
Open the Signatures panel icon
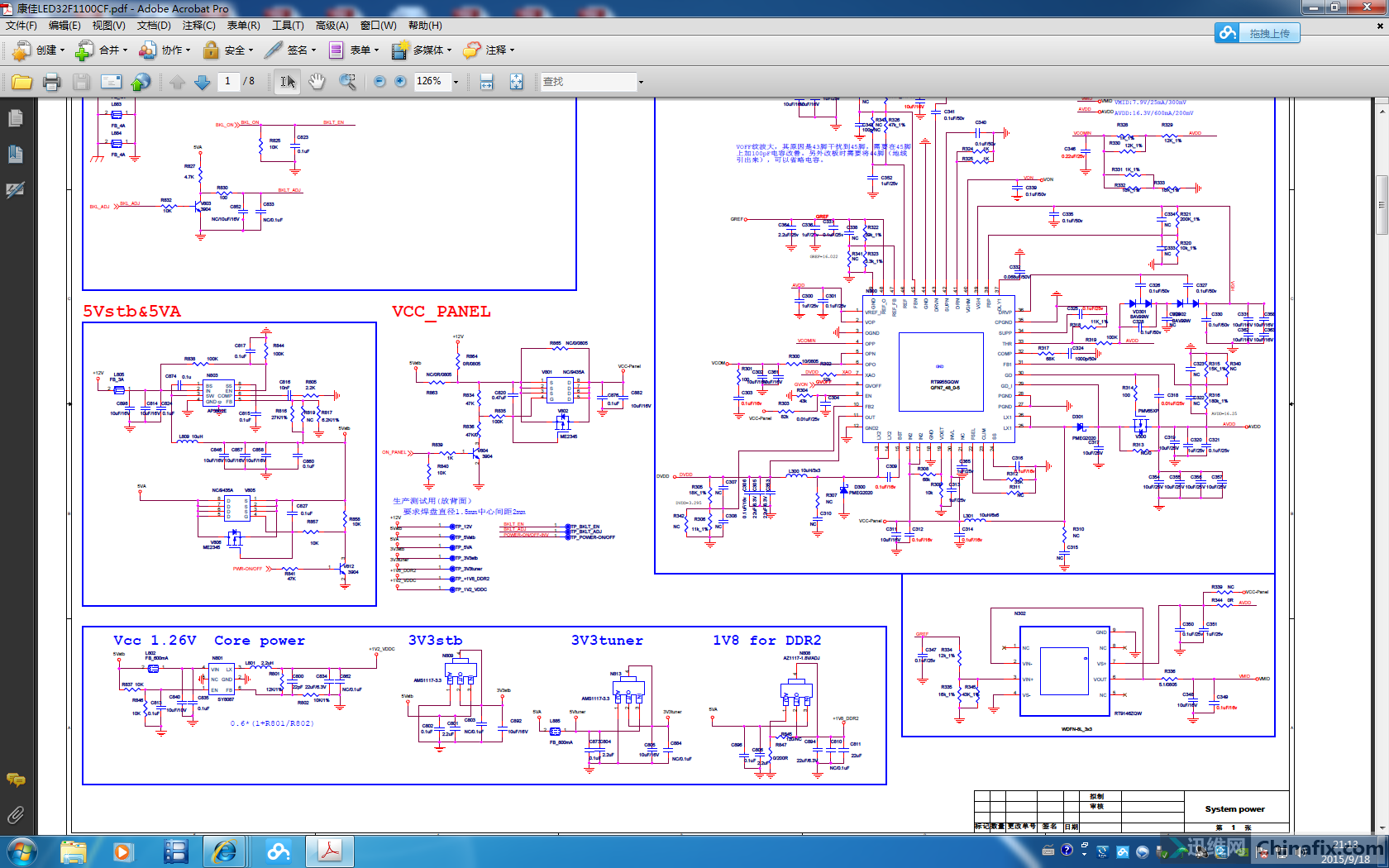click(15, 190)
